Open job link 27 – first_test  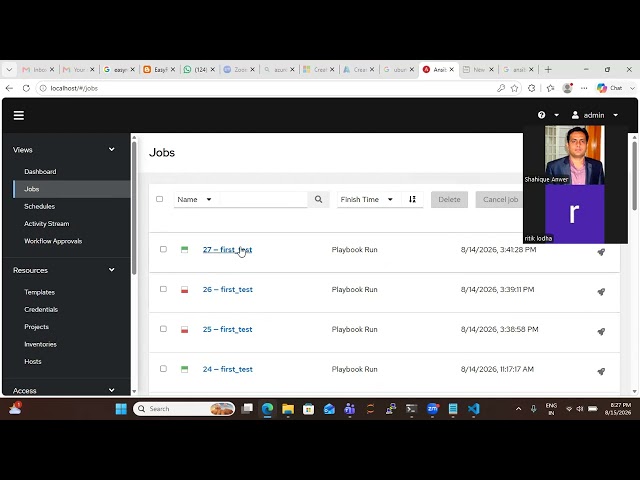[227, 249]
